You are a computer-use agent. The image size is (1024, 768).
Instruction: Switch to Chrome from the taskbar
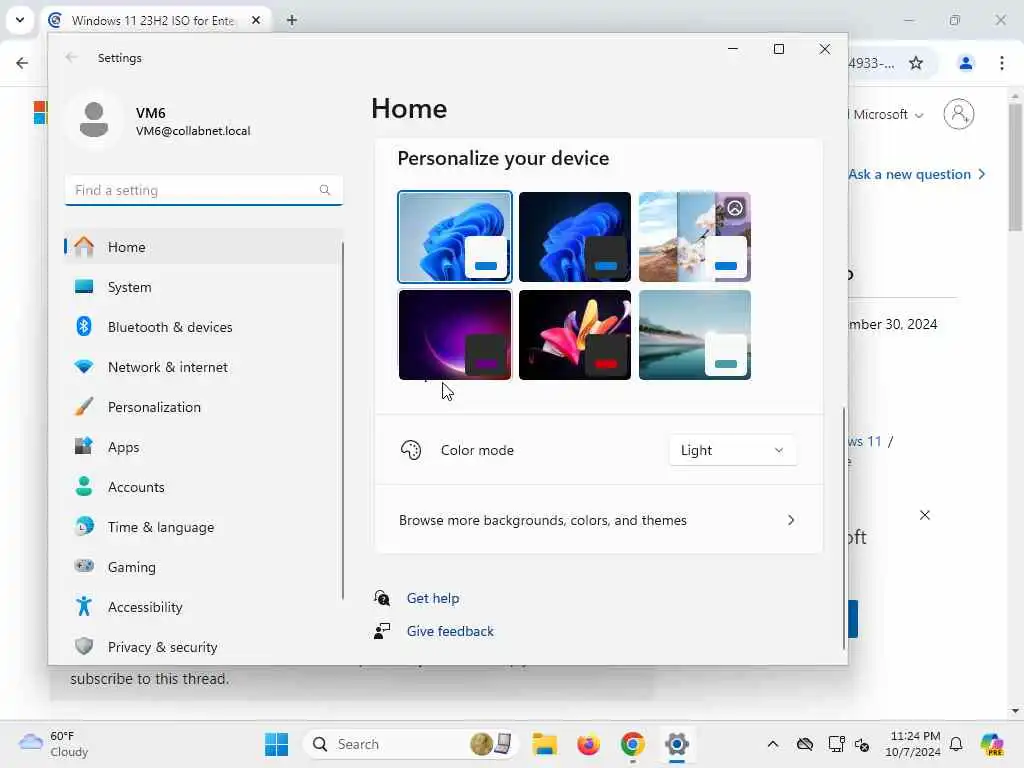[632, 744]
